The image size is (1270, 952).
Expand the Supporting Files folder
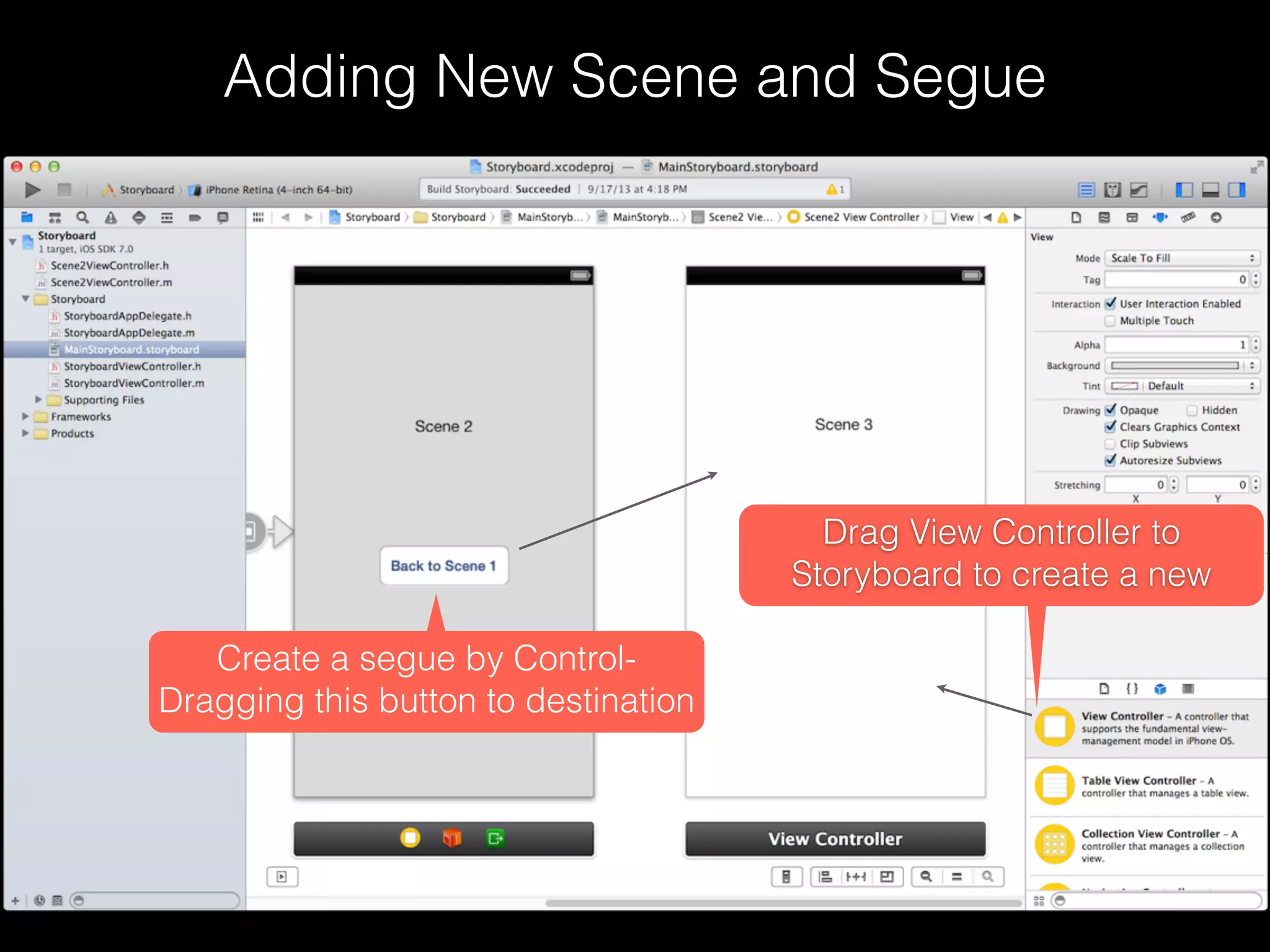click(x=38, y=400)
